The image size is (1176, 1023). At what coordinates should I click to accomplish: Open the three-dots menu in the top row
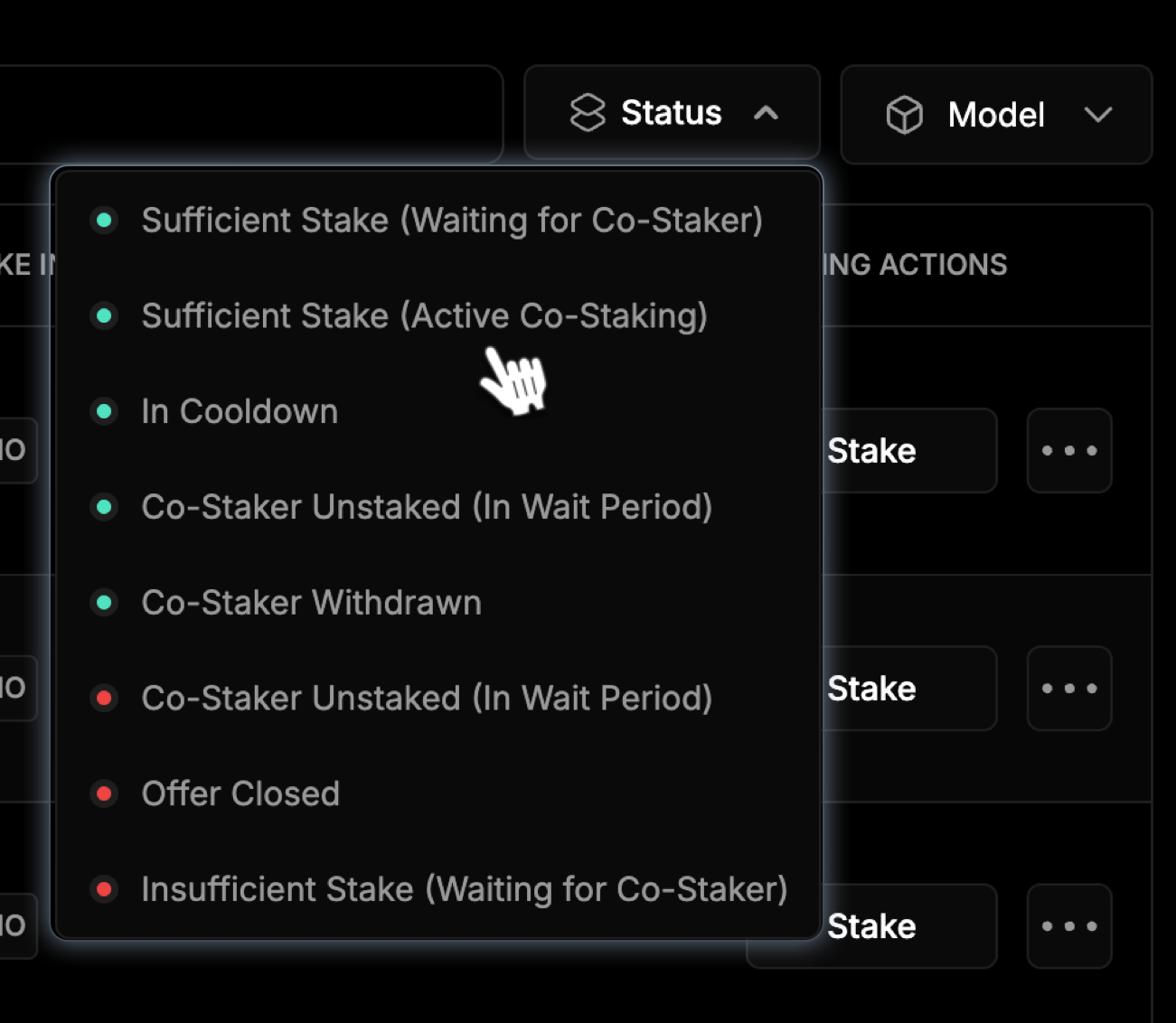pos(1069,451)
